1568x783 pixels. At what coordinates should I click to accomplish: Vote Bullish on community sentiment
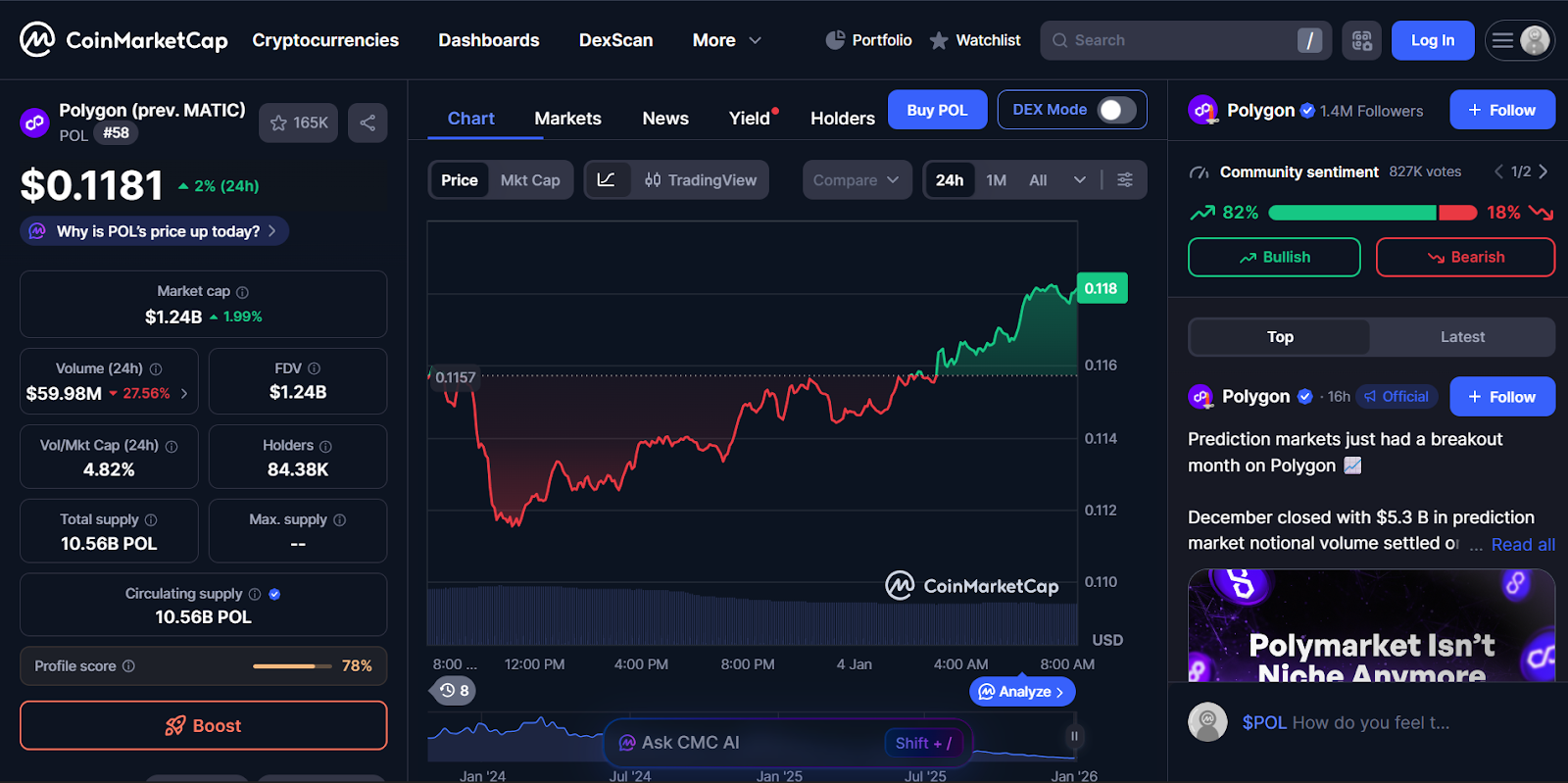click(x=1274, y=257)
